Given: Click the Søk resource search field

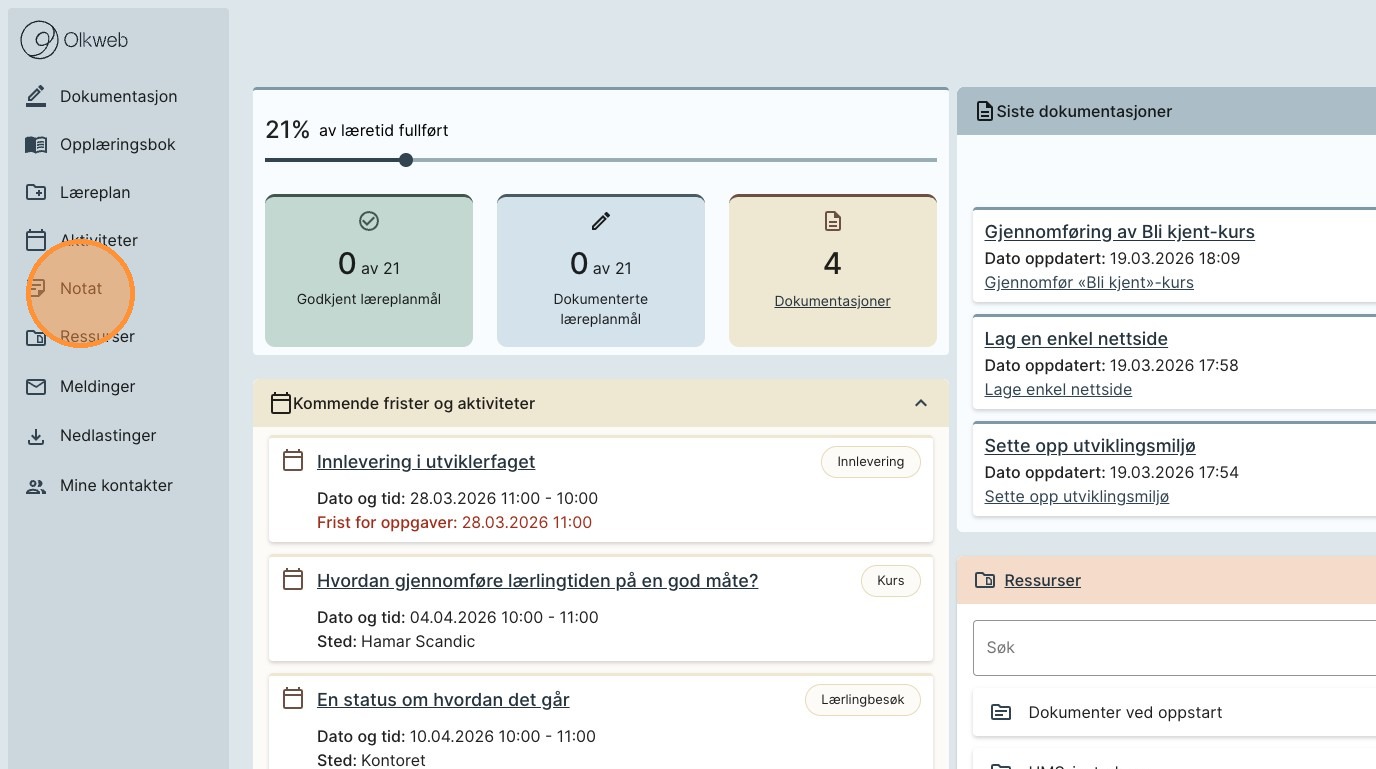Looking at the screenshot, I should [x=1170, y=647].
